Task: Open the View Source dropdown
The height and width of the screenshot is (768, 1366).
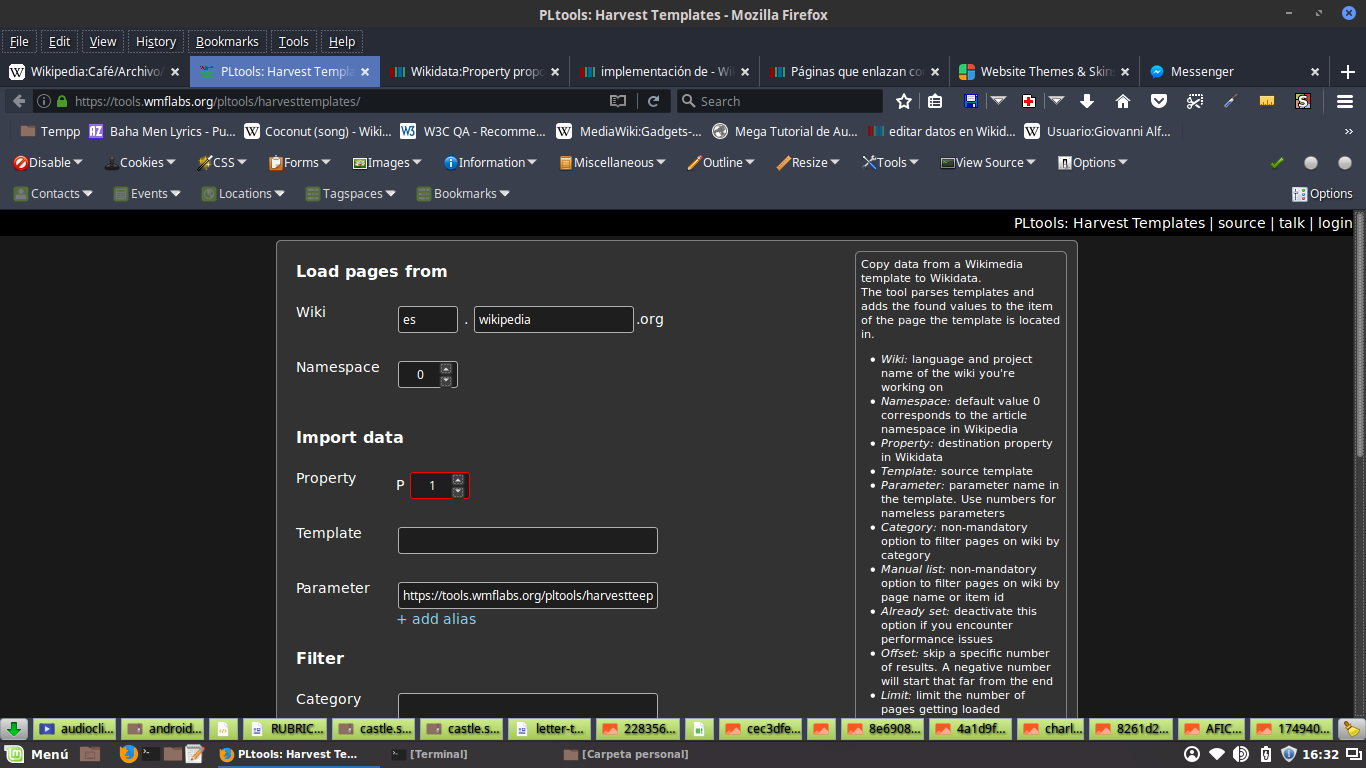Action: 988,163
